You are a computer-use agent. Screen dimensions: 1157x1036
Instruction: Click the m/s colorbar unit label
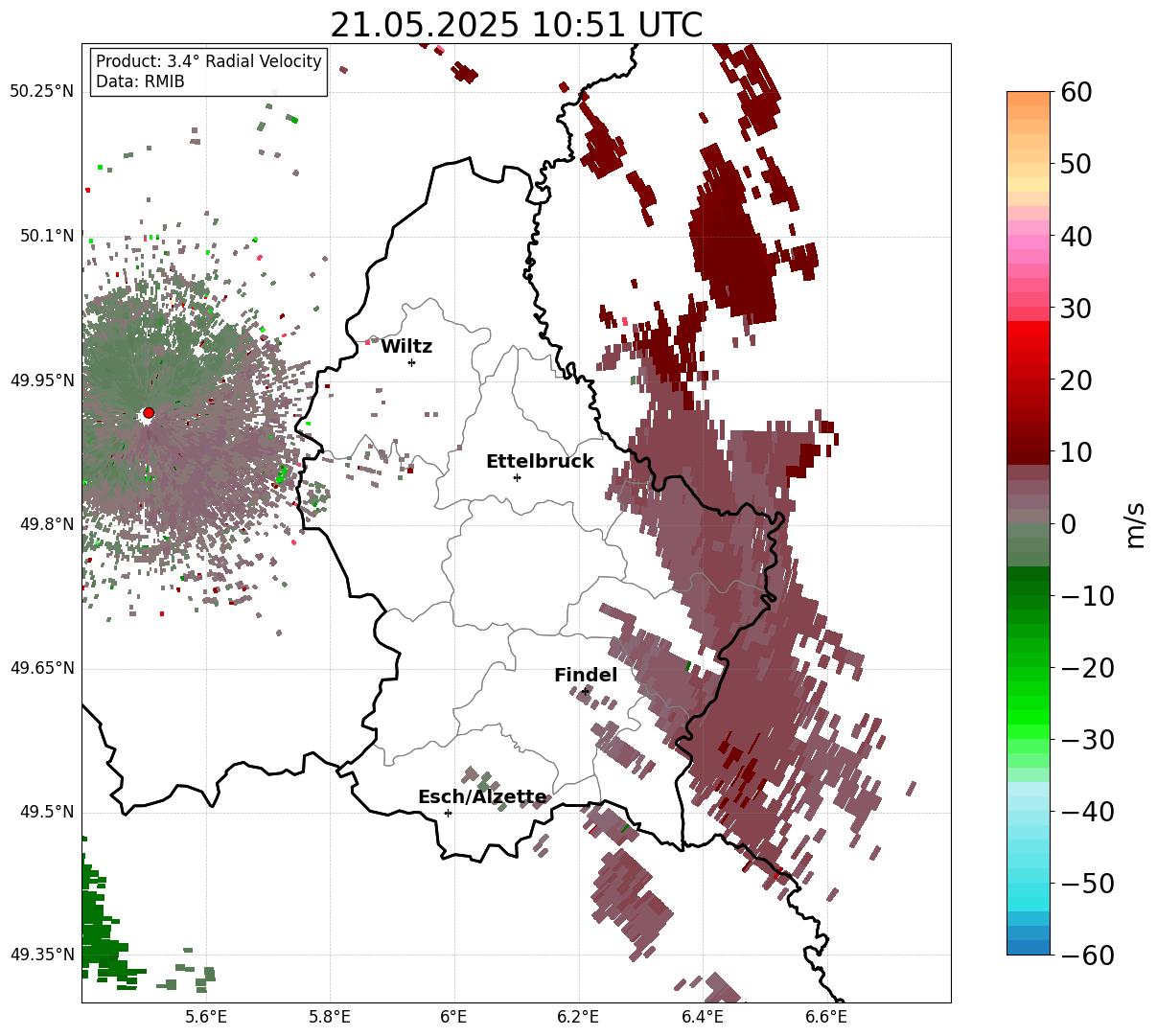1135,523
